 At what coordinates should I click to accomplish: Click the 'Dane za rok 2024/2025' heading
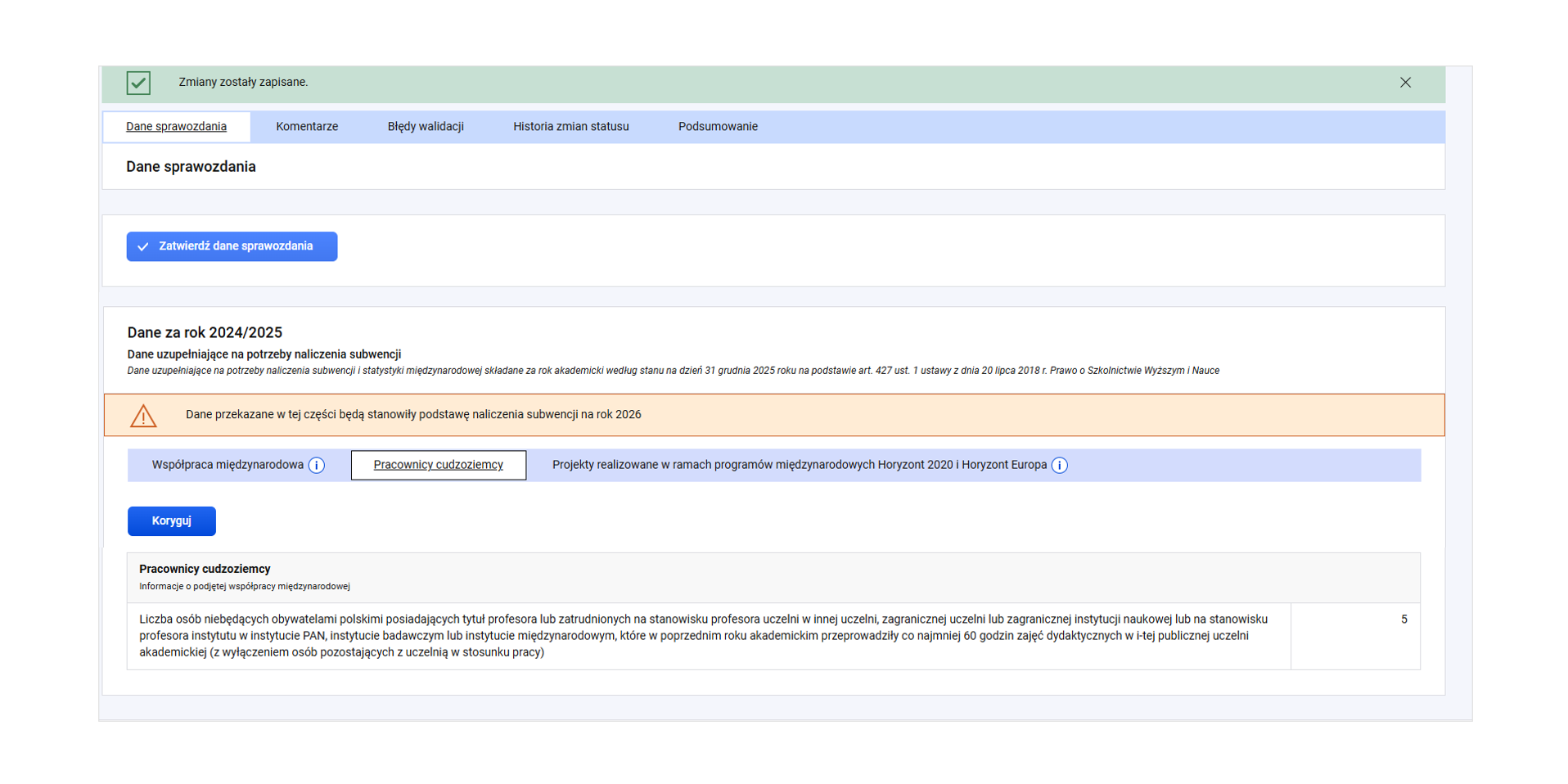[205, 332]
